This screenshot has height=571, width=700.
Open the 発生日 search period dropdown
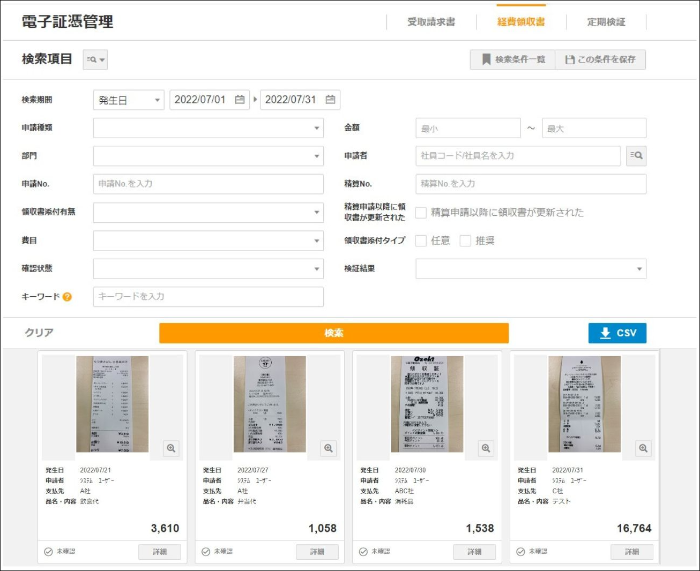click(129, 100)
